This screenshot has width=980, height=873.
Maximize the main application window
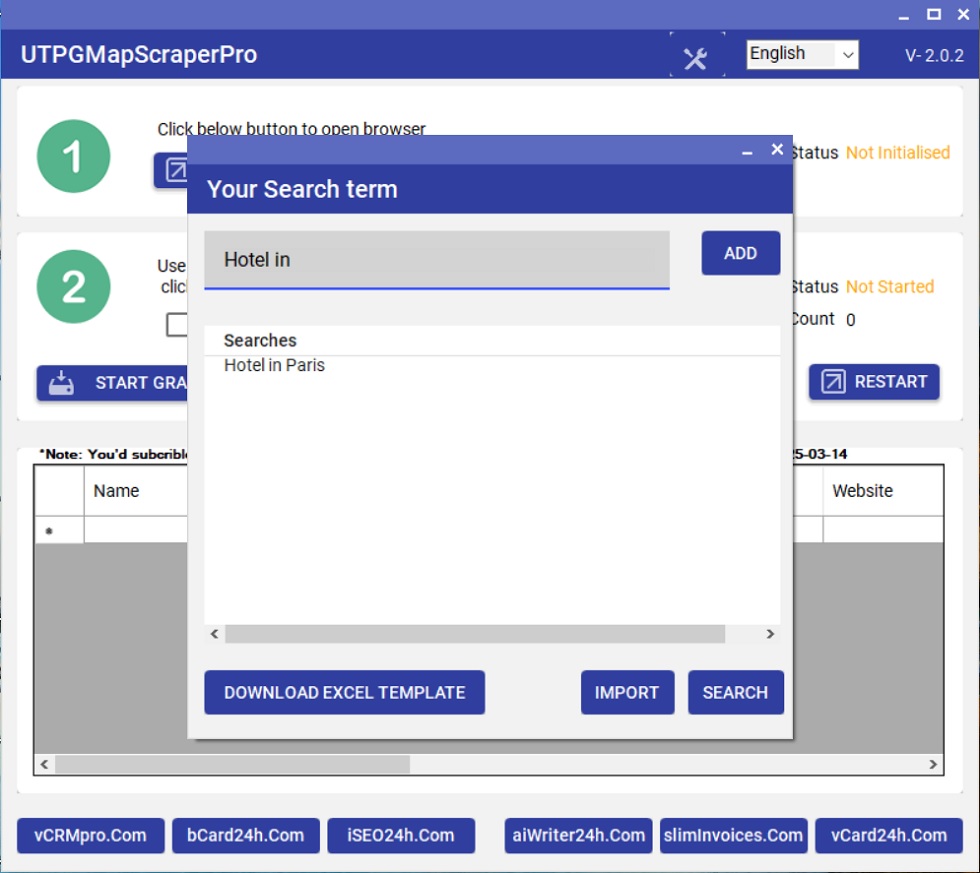[x=934, y=14]
